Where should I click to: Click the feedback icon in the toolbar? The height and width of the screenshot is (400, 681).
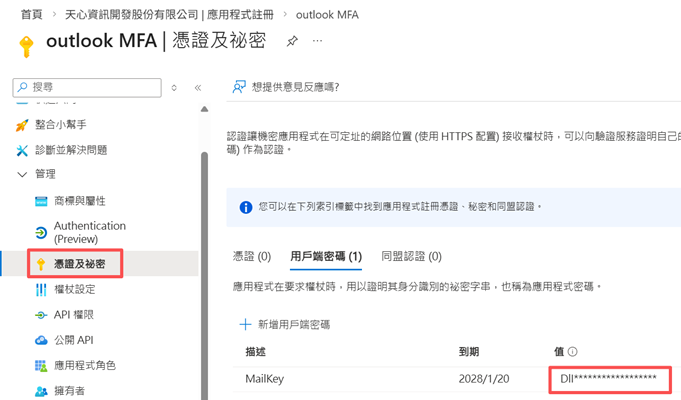[239, 87]
